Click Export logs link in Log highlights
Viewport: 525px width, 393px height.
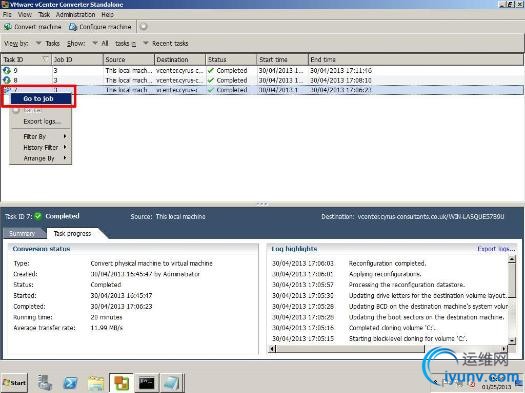pyautogui.click(x=496, y=249)
